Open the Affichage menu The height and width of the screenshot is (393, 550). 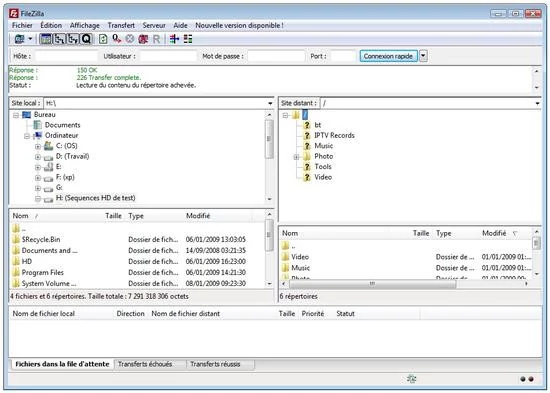click(x=85, y=25)
